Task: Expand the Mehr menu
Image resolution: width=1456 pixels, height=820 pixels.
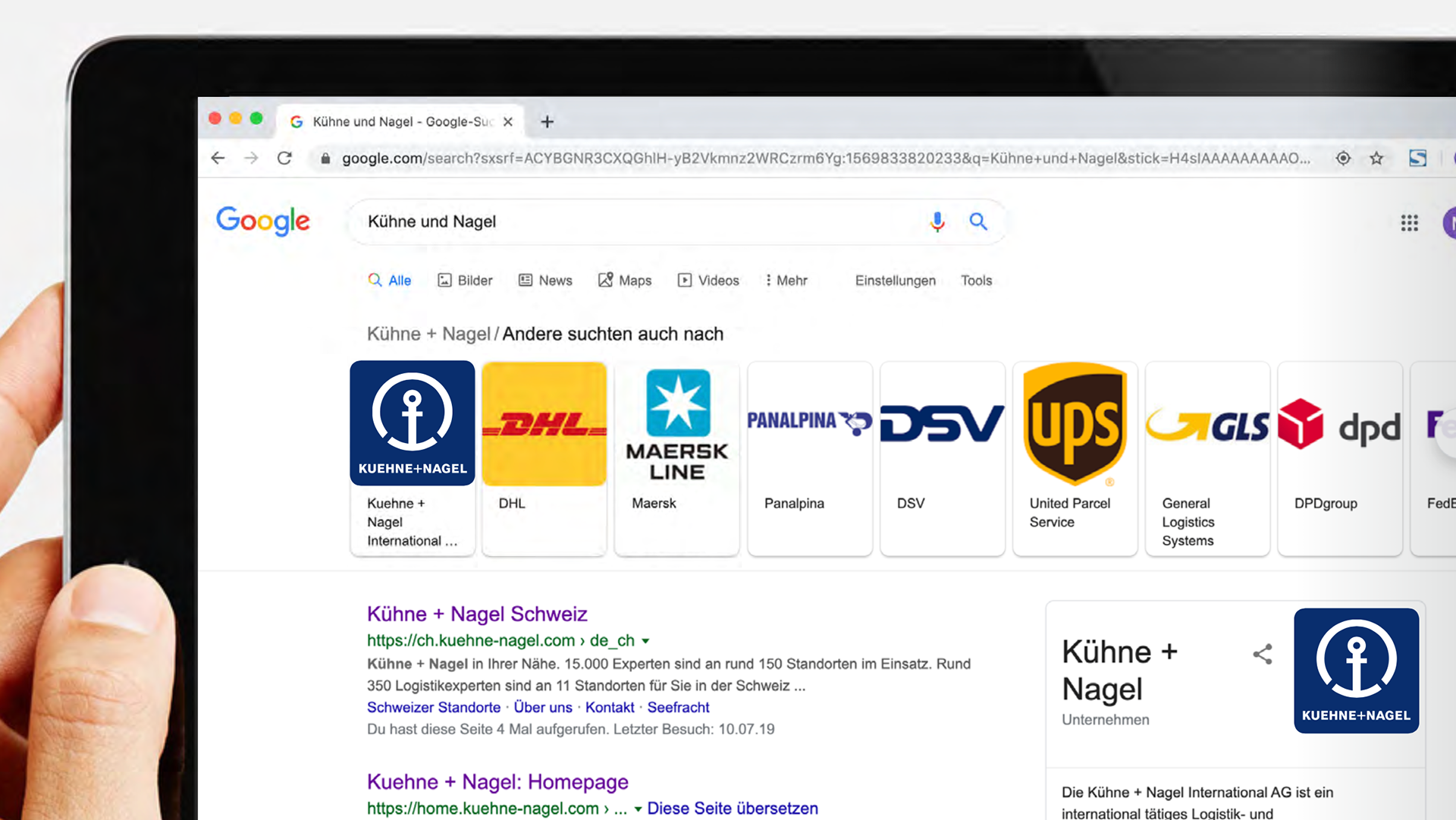Action: [x=786, y=281]
